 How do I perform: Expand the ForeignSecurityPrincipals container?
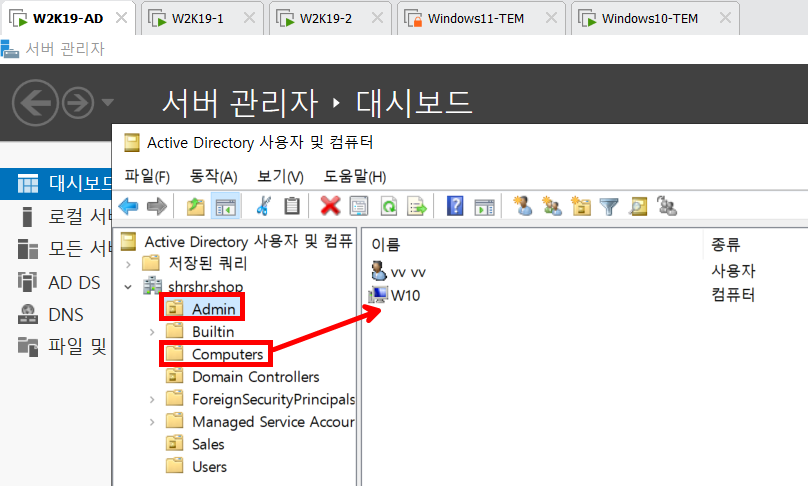pos(152,399)
